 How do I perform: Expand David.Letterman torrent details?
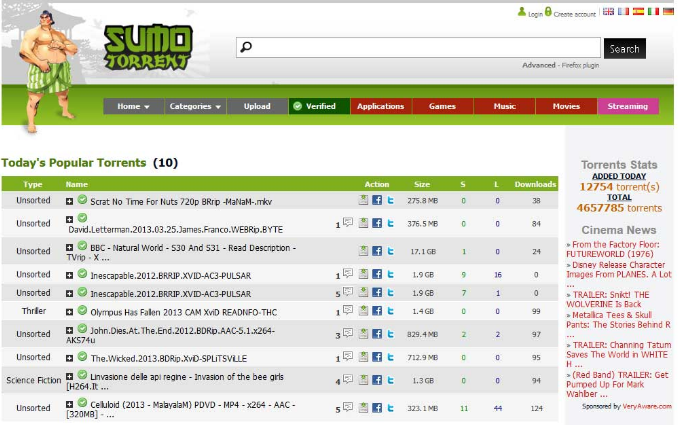point(69,220)
